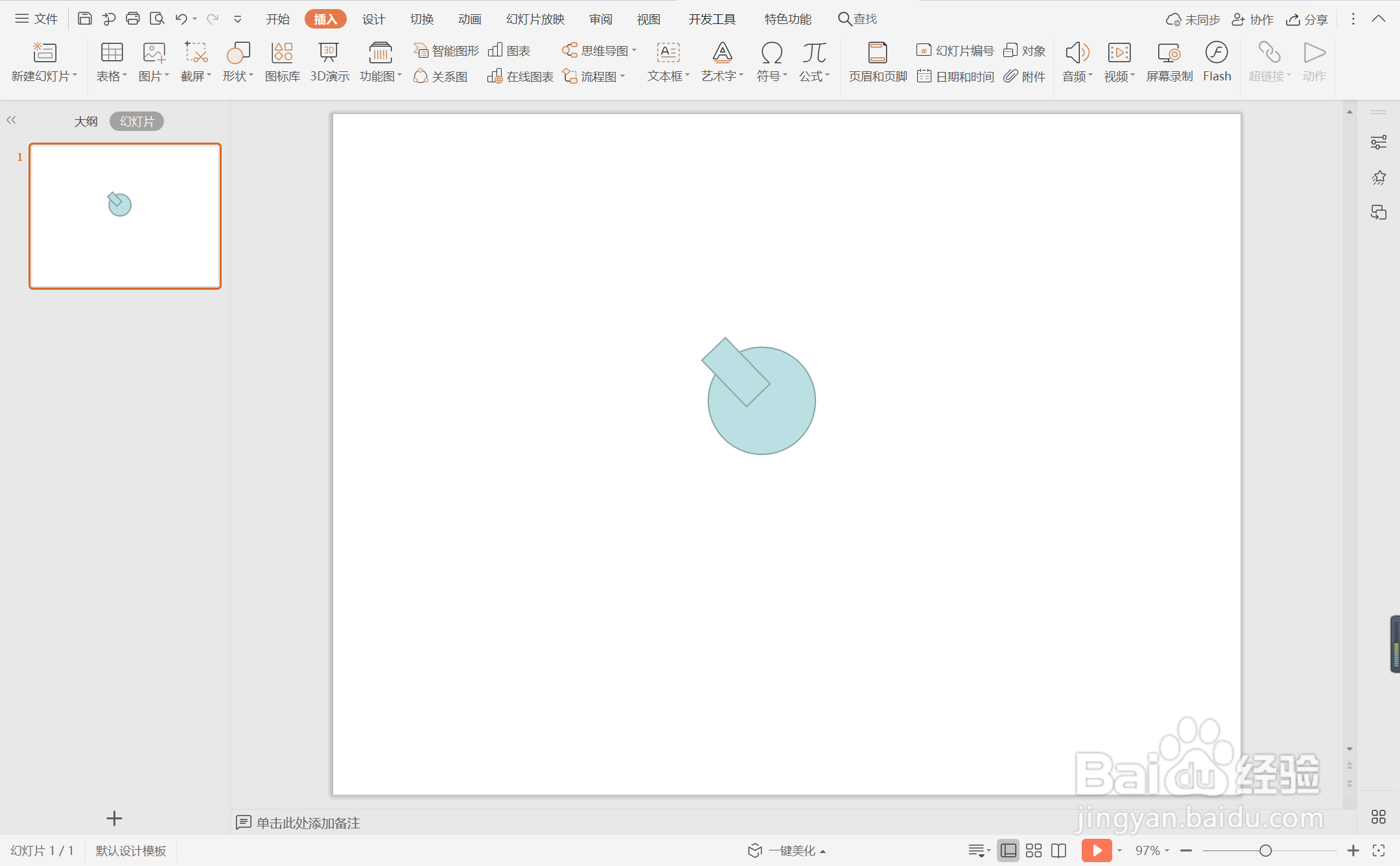The image size is (1400, 866).
Task: Toggle normal view in status bar
Action: coord(1009,850)
